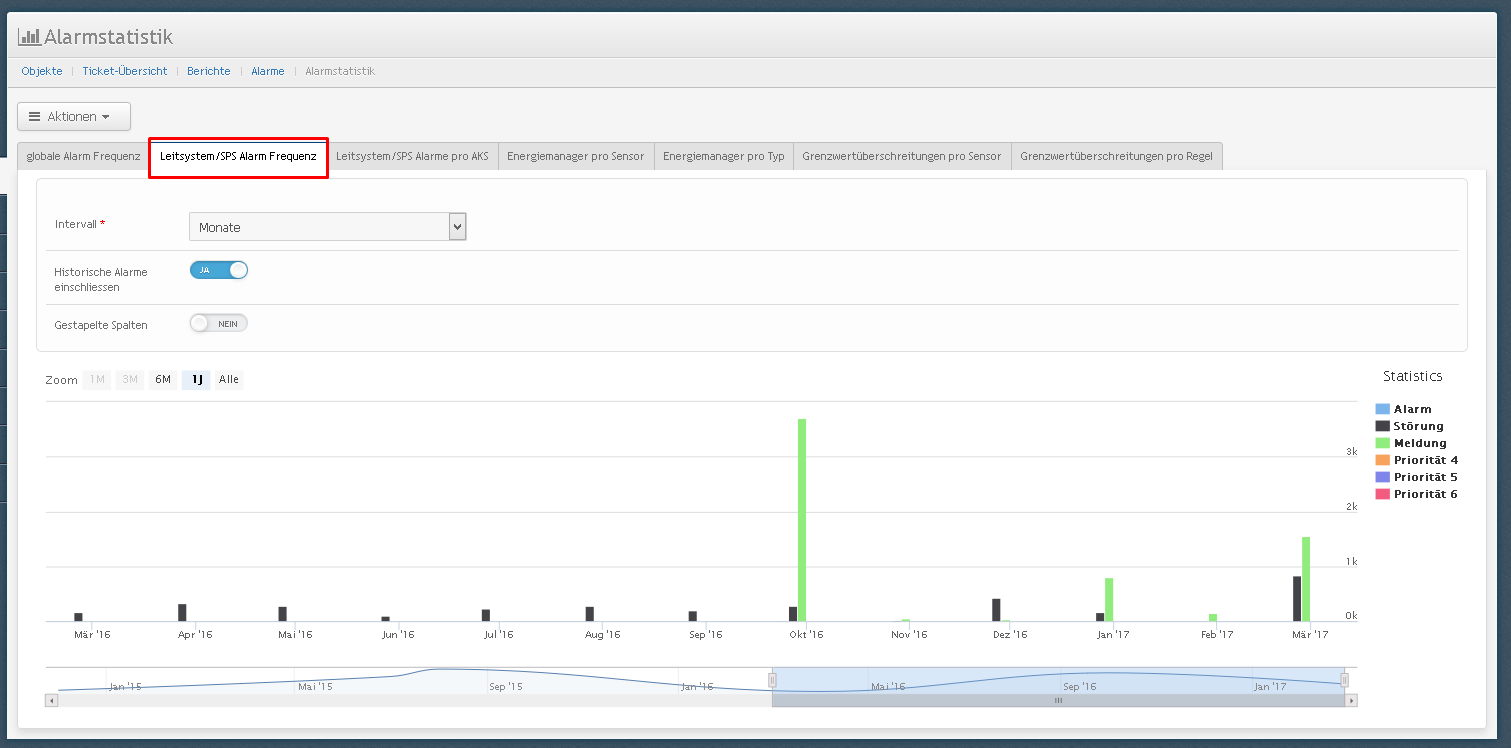Viewport: 1511px width, 748px height.
Task: Toggle Historische Alarme einschliessen switch
Action: 219,270
